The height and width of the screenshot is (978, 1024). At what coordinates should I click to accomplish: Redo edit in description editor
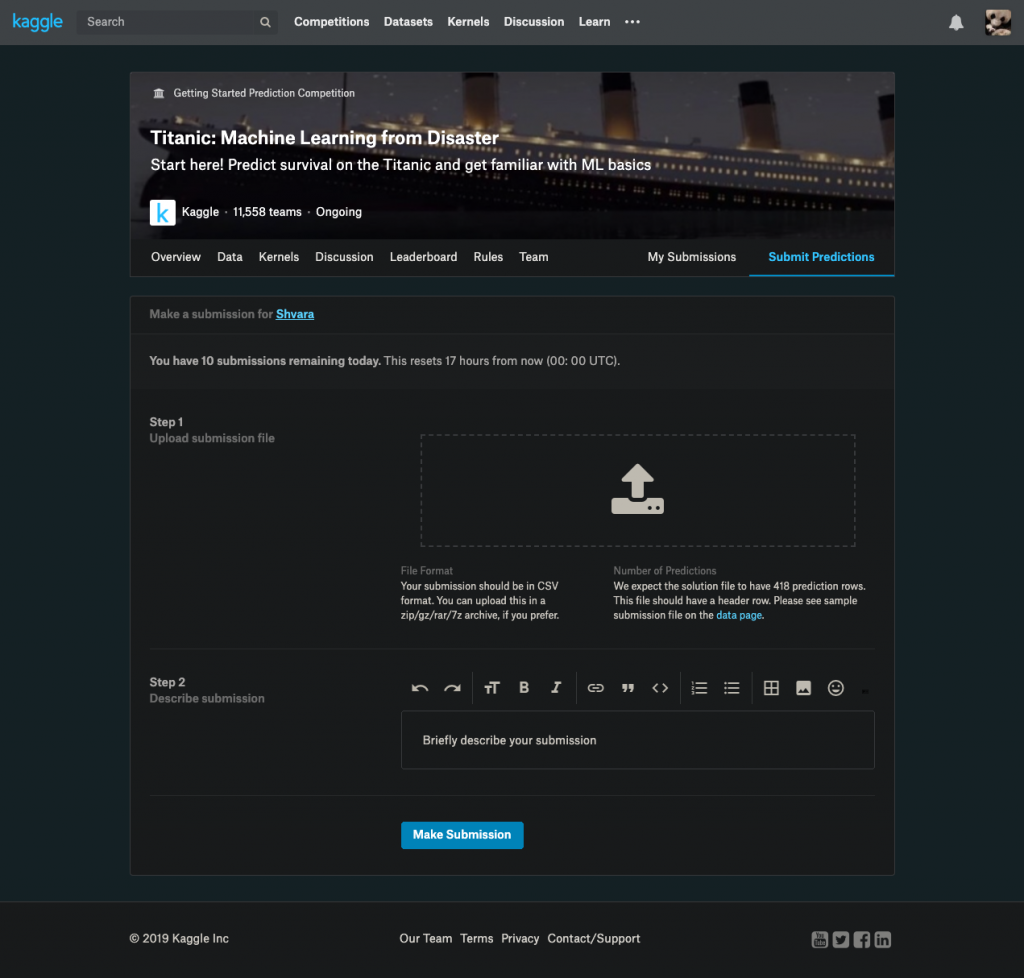[452, 688]
